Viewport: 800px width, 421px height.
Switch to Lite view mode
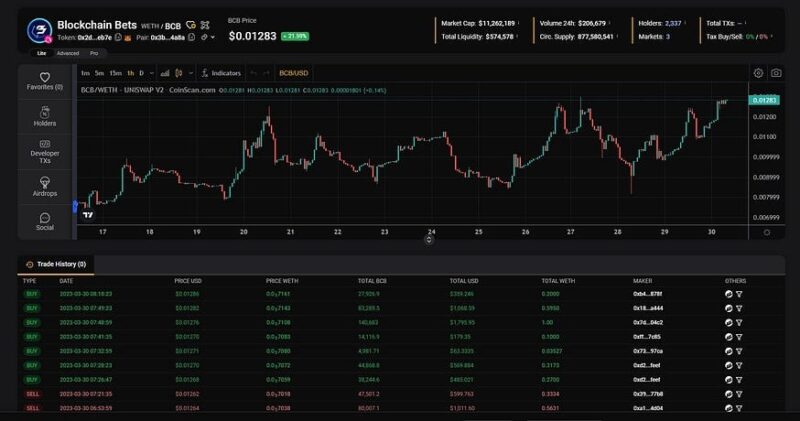point(41,53)
